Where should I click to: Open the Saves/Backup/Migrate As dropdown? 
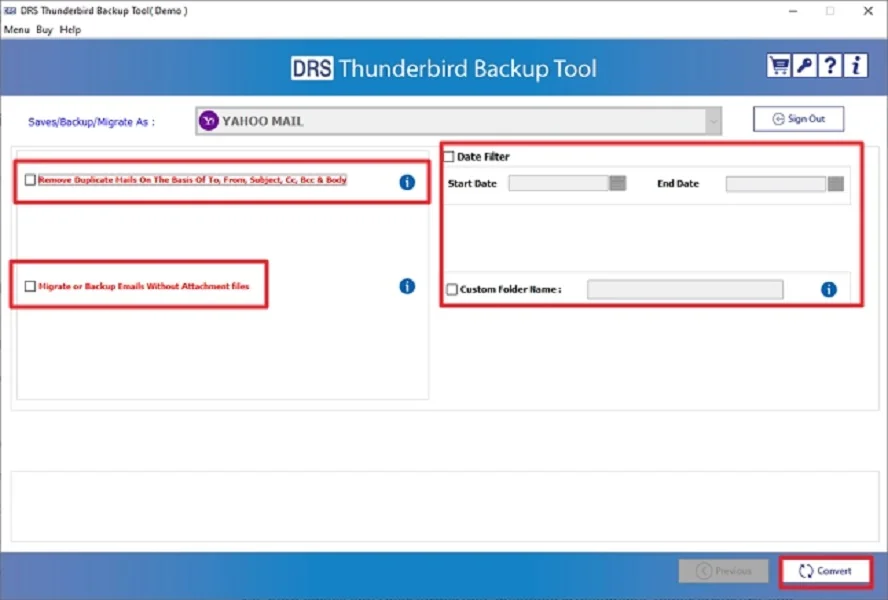tap(712, 120)
